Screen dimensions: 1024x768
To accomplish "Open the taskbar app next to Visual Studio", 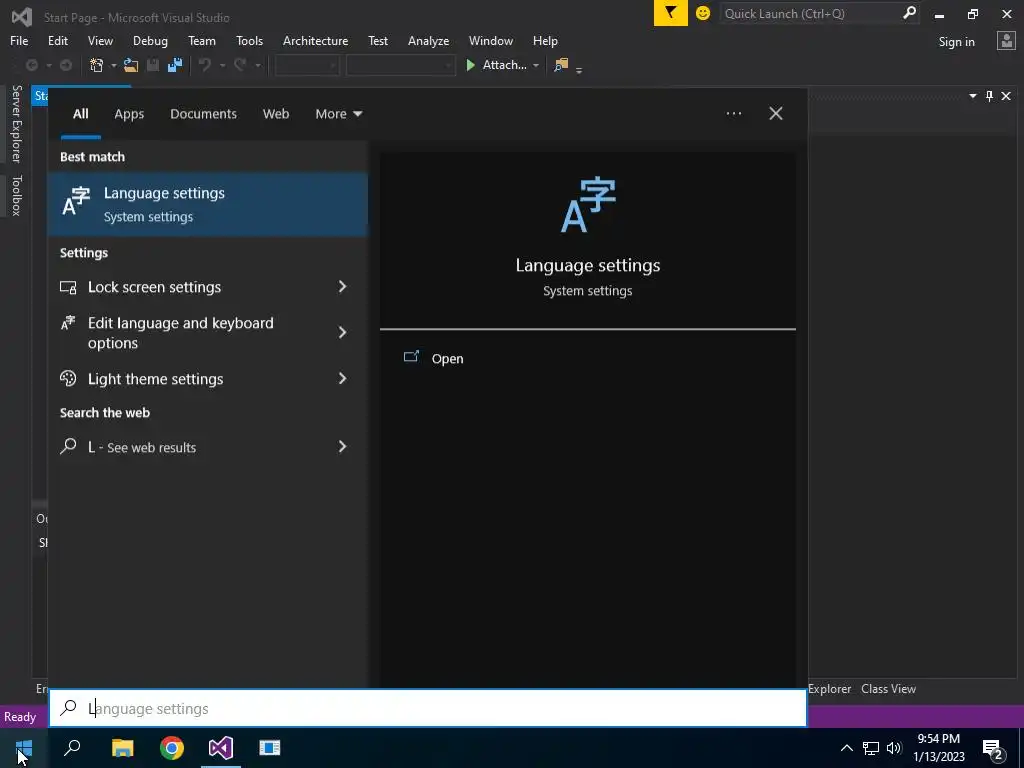I will pos(270,748).
